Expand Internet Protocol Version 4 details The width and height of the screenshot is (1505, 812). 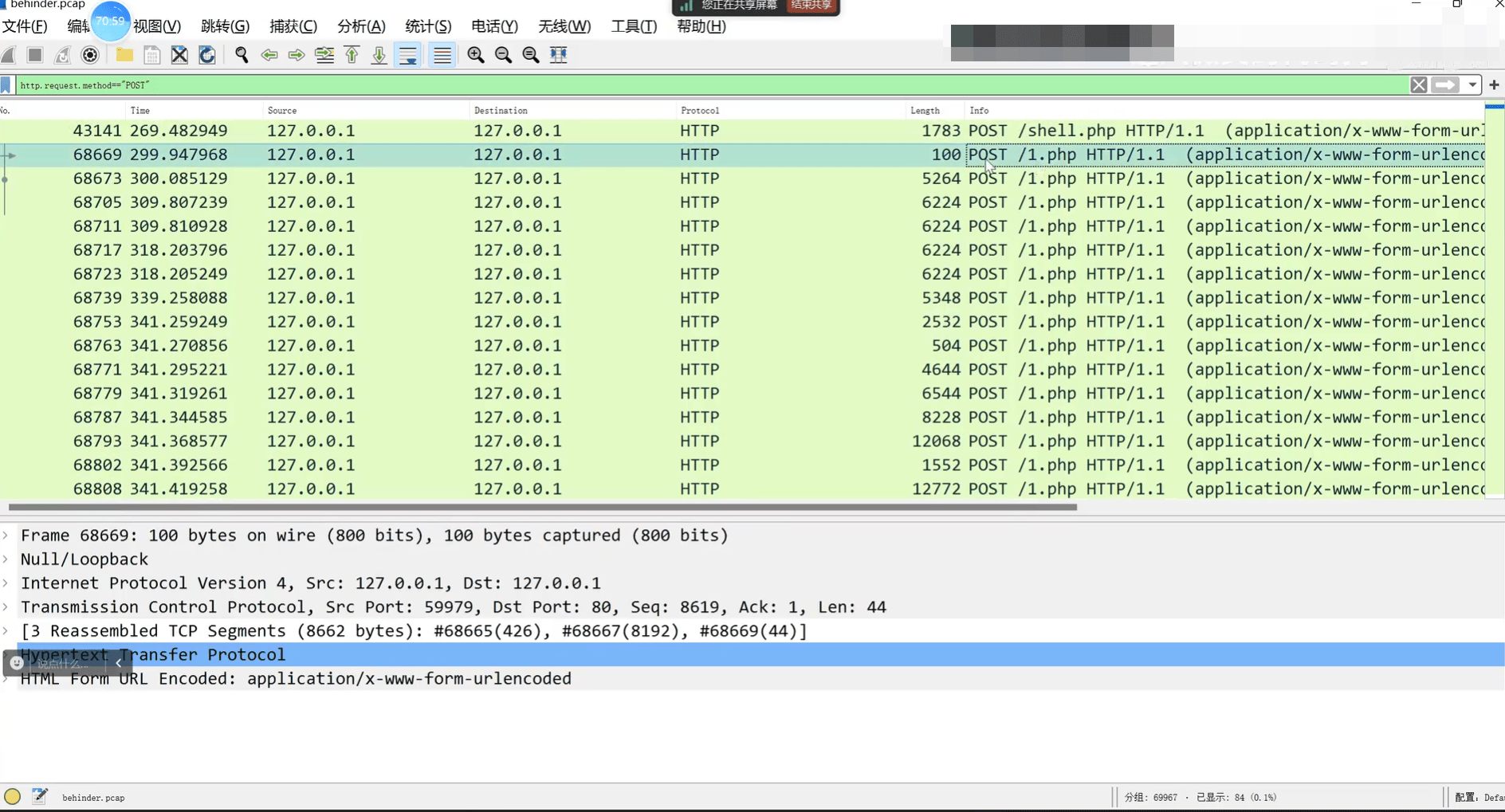coord(6,583)
